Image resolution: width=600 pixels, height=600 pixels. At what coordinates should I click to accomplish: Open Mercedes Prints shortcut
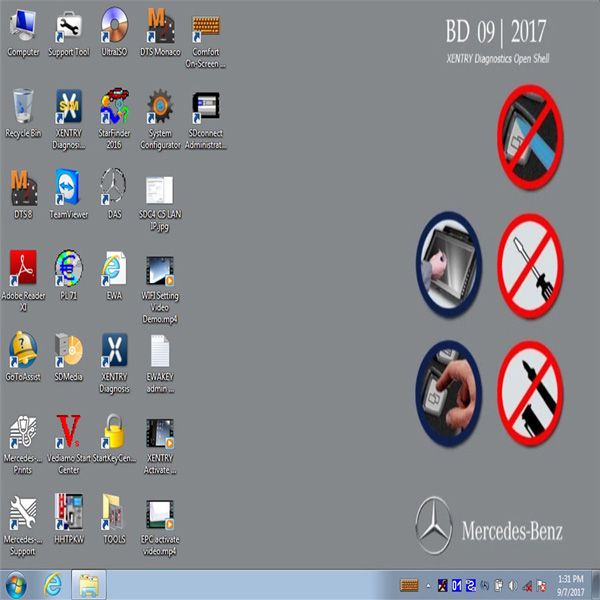23,445
